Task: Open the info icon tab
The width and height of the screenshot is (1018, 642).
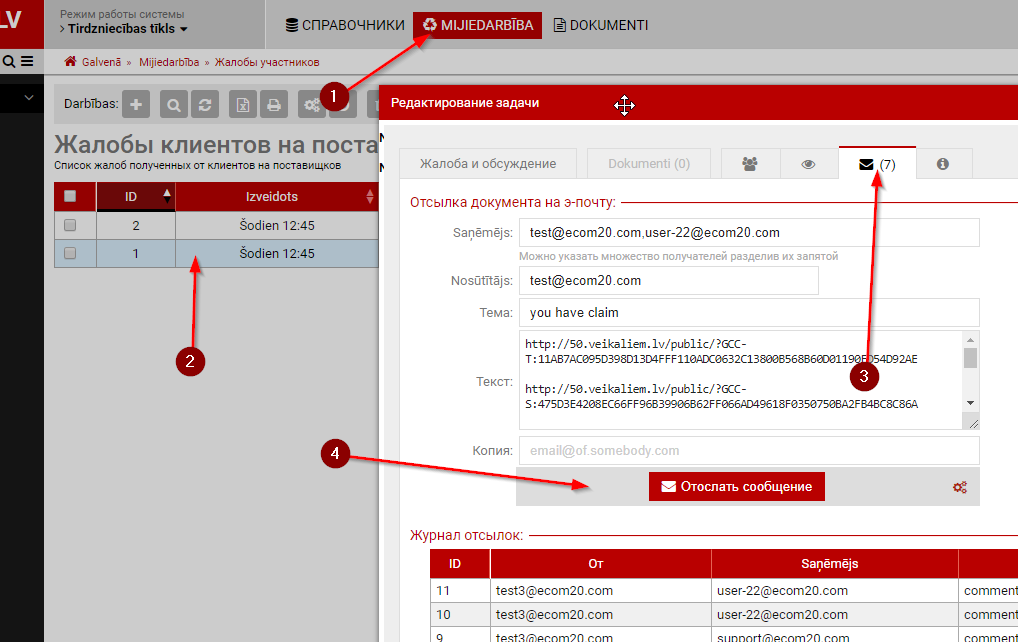Action: (942, 164)
